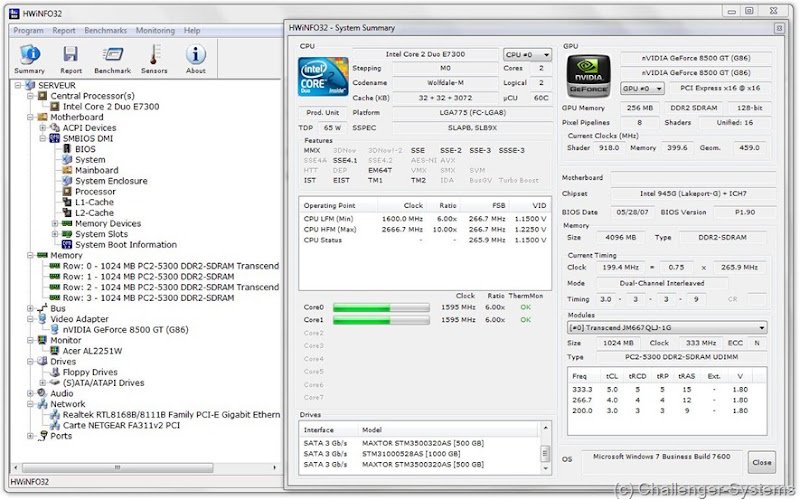Select the SERVEUR computer tree node

pyautogui.click(x=57, y=85)
